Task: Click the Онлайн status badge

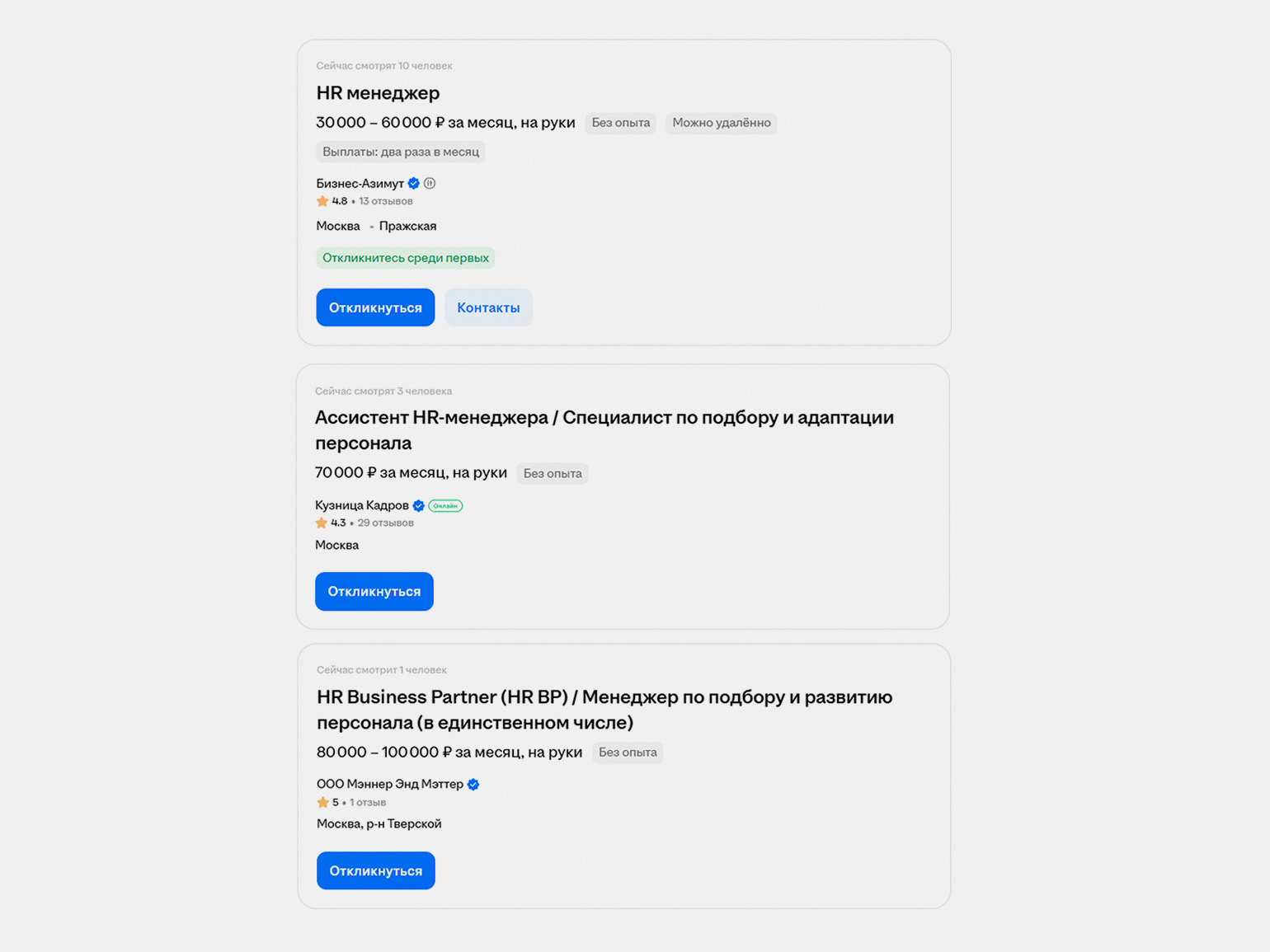Action: pos(445,505)
